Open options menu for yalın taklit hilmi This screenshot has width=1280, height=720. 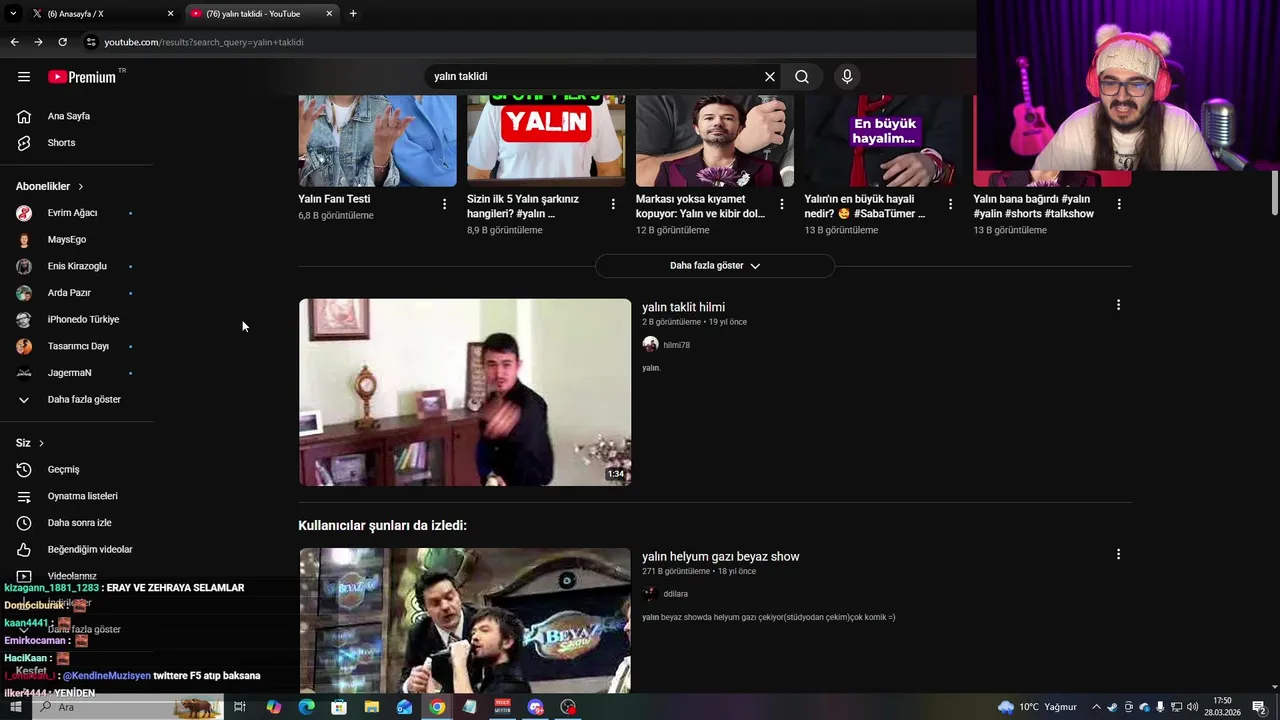pyautogui.click(x=1118, y=305)
